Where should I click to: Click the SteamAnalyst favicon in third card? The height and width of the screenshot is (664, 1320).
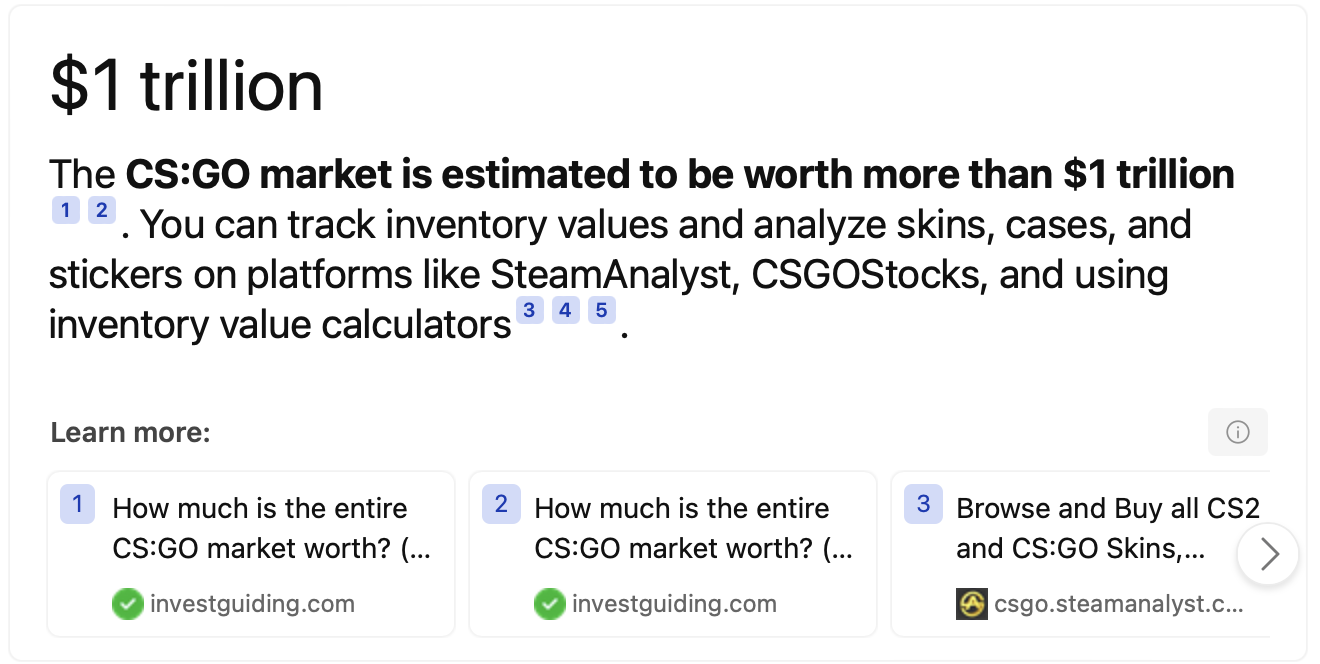tap(971, 604)
